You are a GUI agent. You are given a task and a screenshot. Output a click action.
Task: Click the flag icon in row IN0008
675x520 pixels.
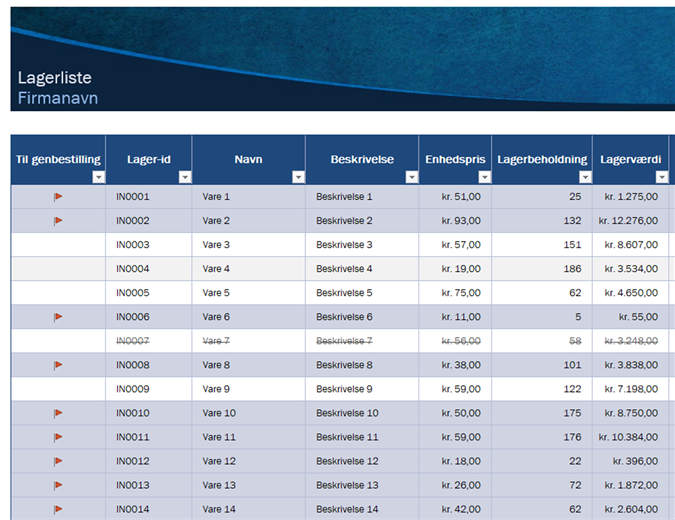tap(58, 365)
